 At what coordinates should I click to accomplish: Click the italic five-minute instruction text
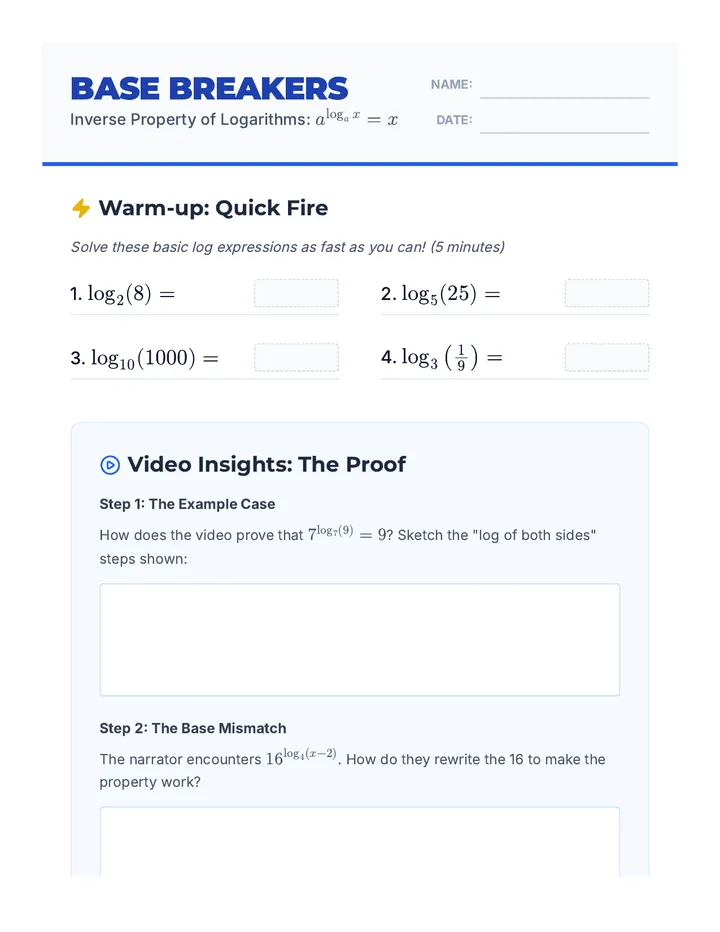(x=288, y=247)
